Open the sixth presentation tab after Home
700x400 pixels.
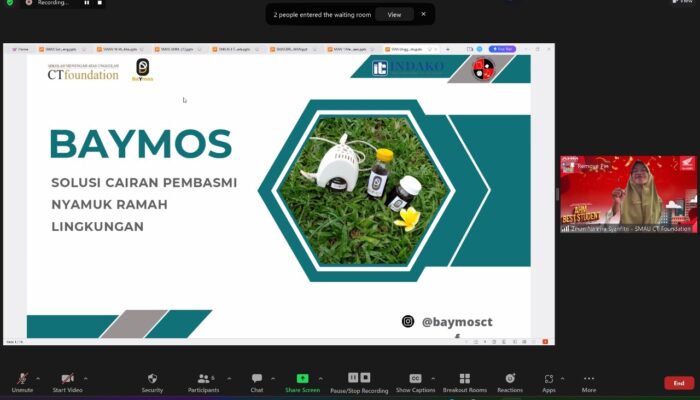point(351,50)
